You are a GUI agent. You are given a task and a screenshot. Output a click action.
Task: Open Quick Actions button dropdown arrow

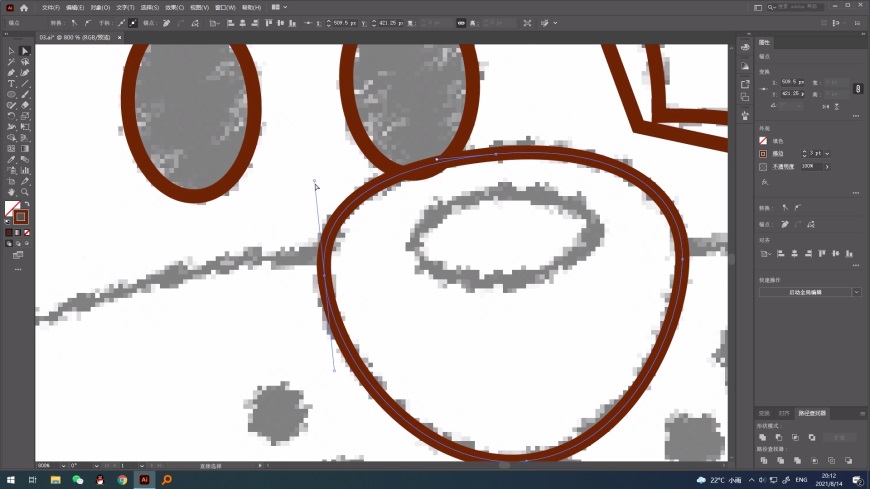(x=856, y=292)
